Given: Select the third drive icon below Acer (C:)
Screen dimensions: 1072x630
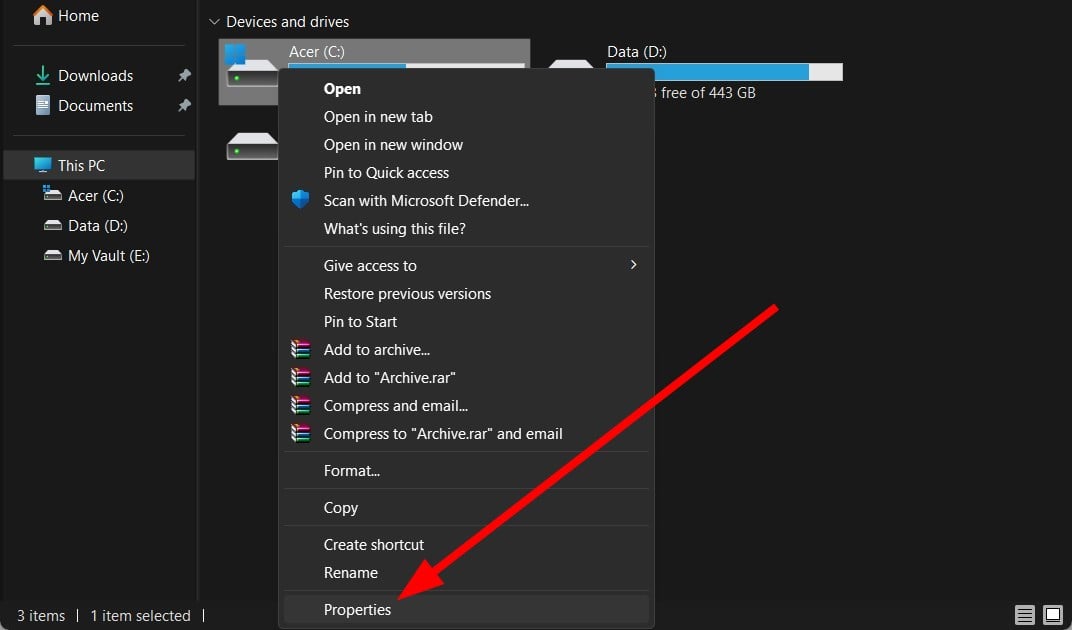Looking at the screenshot, I should click(x=252, y=146).
